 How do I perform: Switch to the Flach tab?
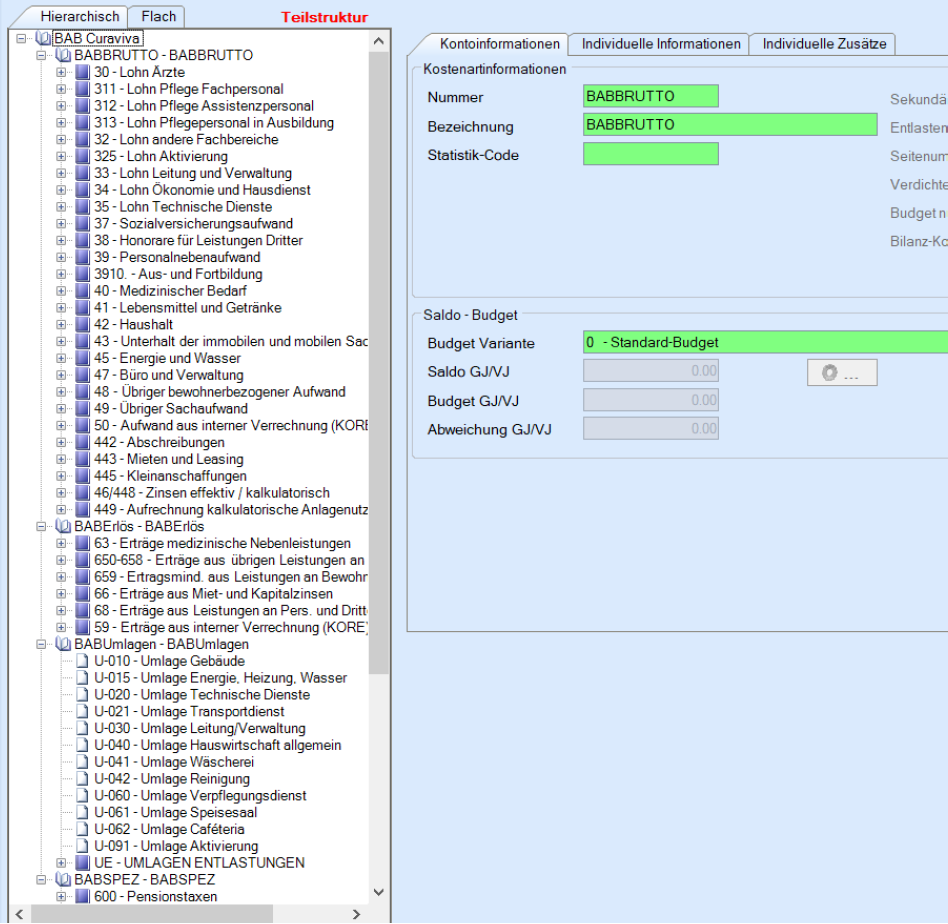(x=158, y=17)
